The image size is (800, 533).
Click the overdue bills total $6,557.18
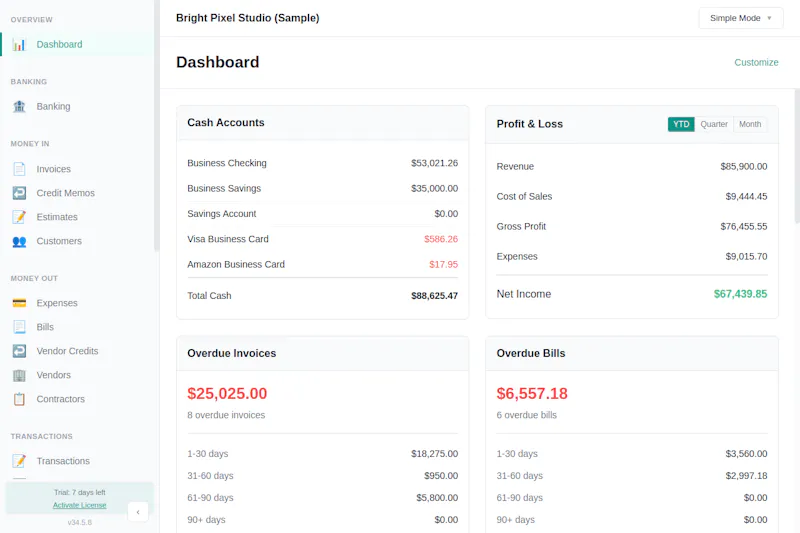(x=532, y=393)
